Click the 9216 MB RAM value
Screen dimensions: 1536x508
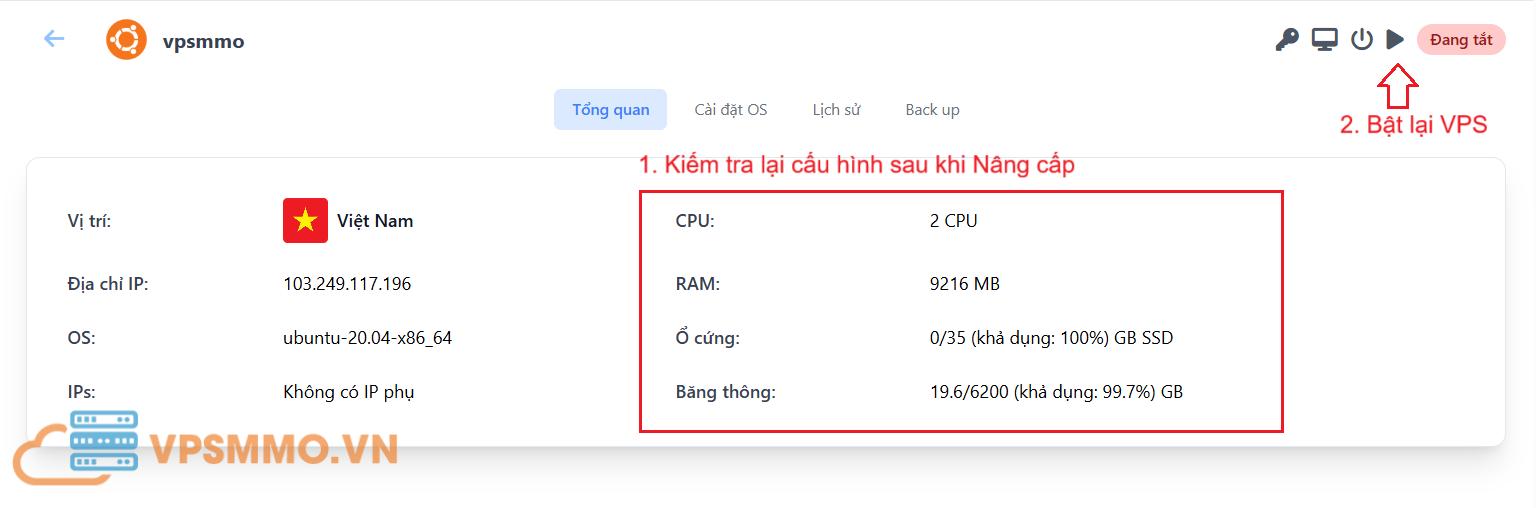(964, 284)
